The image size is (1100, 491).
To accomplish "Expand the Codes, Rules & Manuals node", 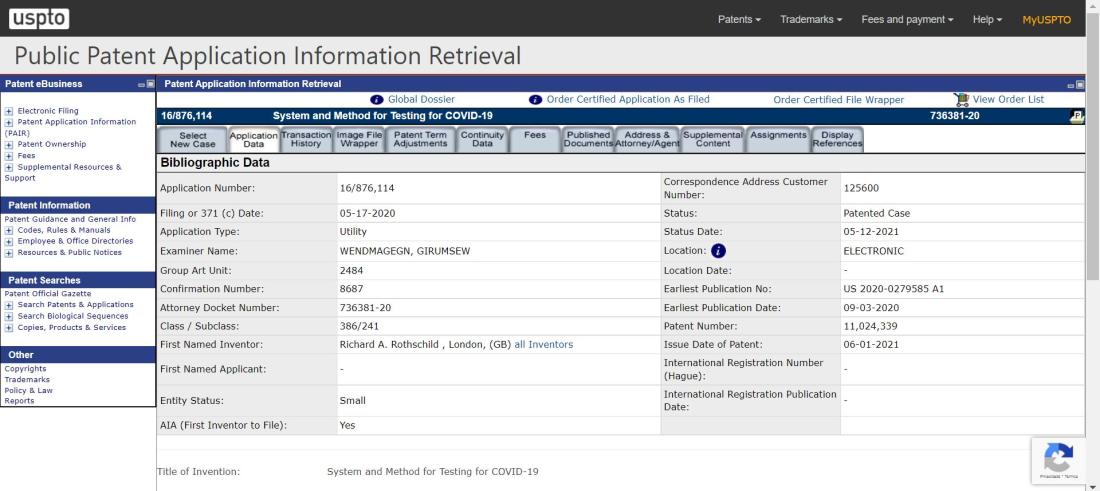I will click(9, 230).
